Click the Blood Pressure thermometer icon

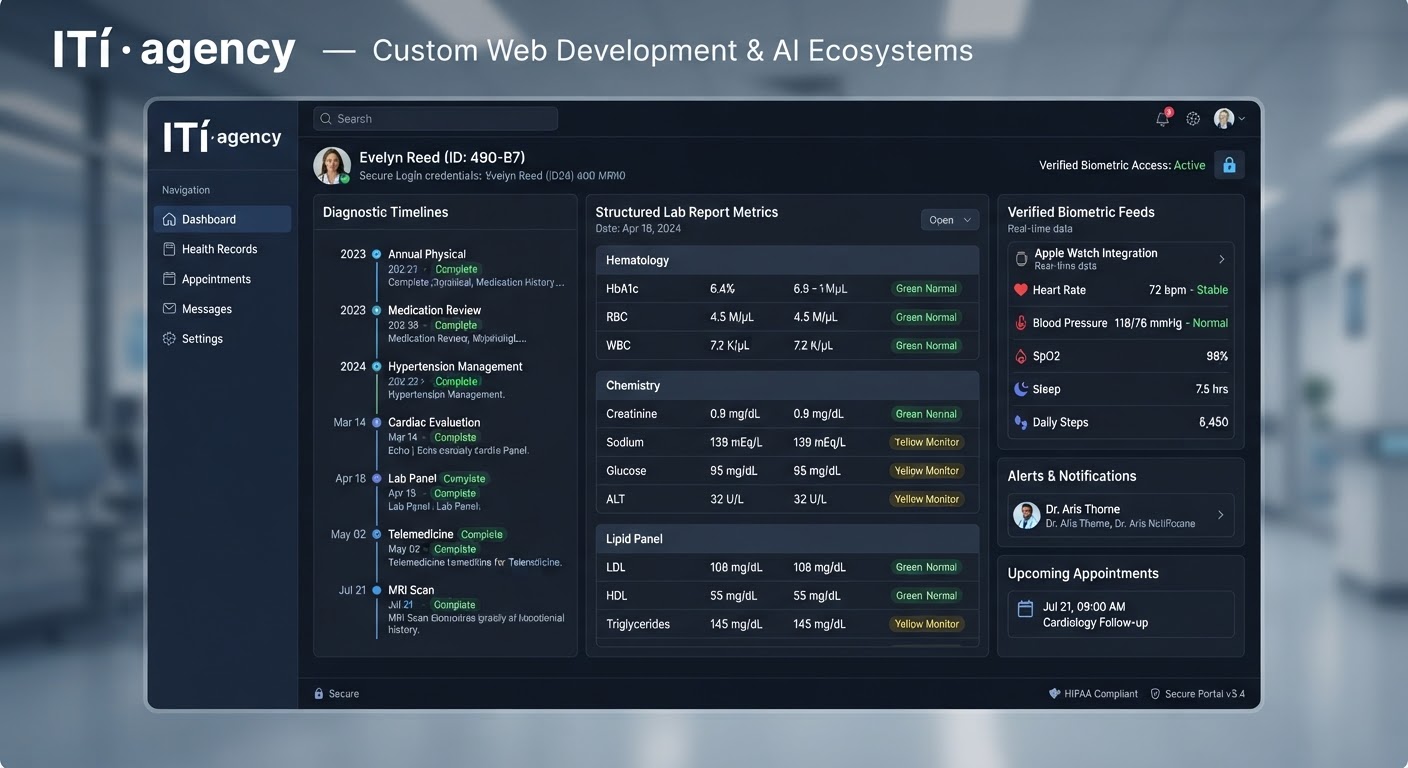(x=1021, y=323)
